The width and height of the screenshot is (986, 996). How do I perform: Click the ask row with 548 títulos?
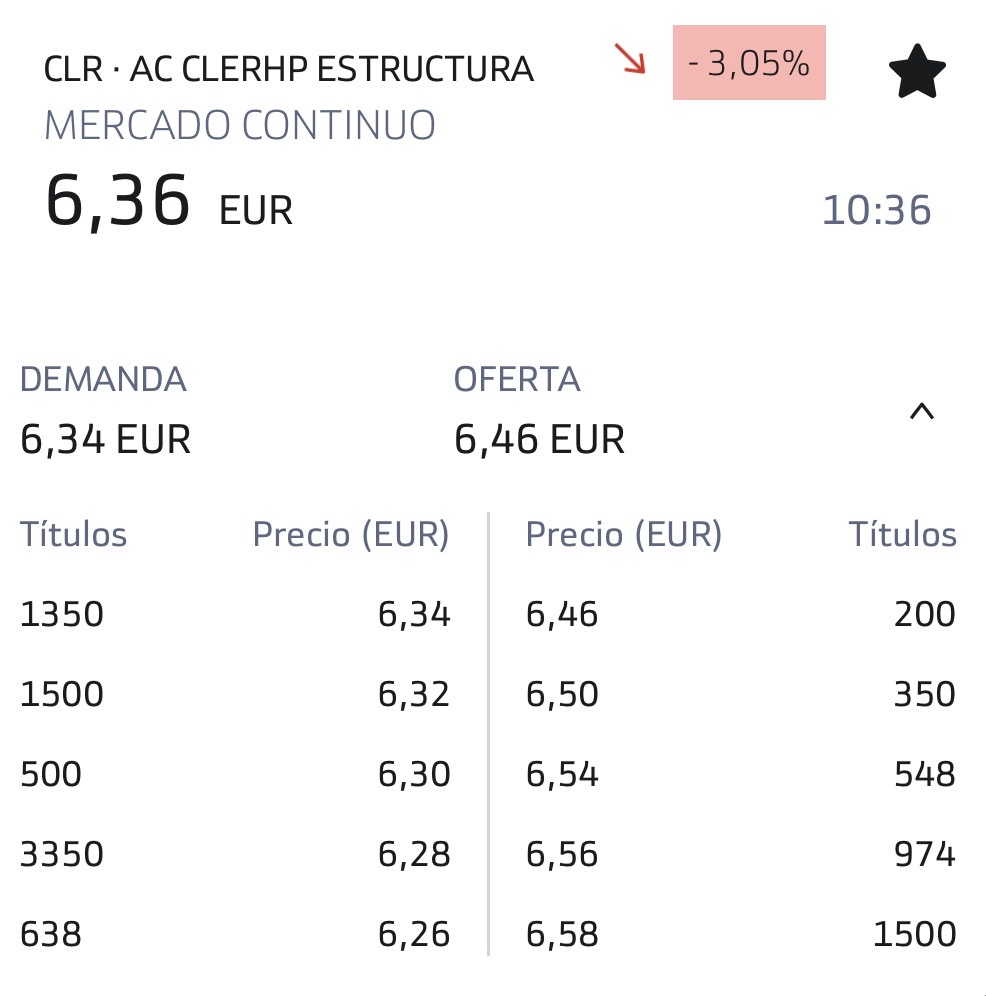point(740,775)
